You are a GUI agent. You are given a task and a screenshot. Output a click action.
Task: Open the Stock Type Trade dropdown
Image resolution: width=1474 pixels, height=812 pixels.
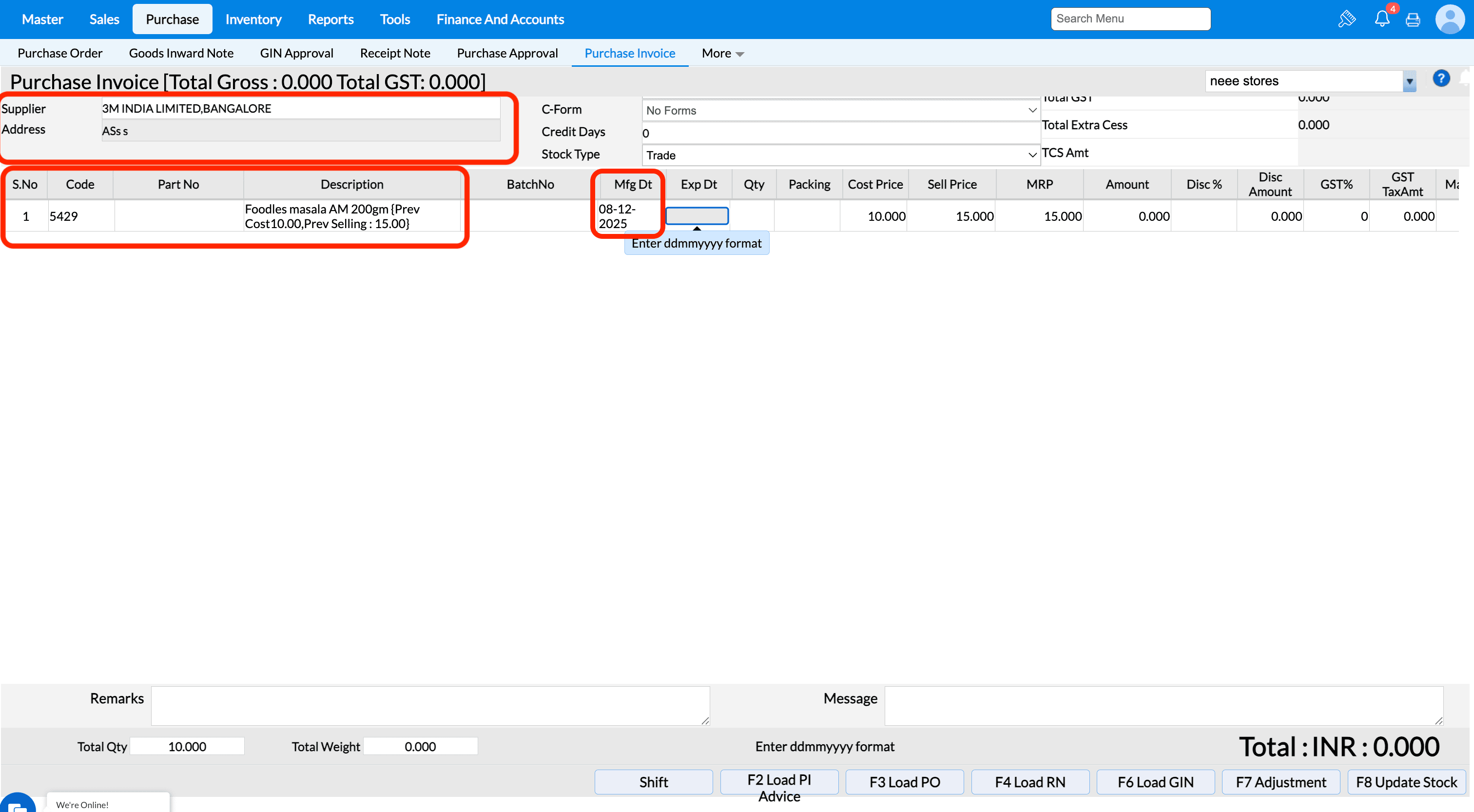point(840,155)
